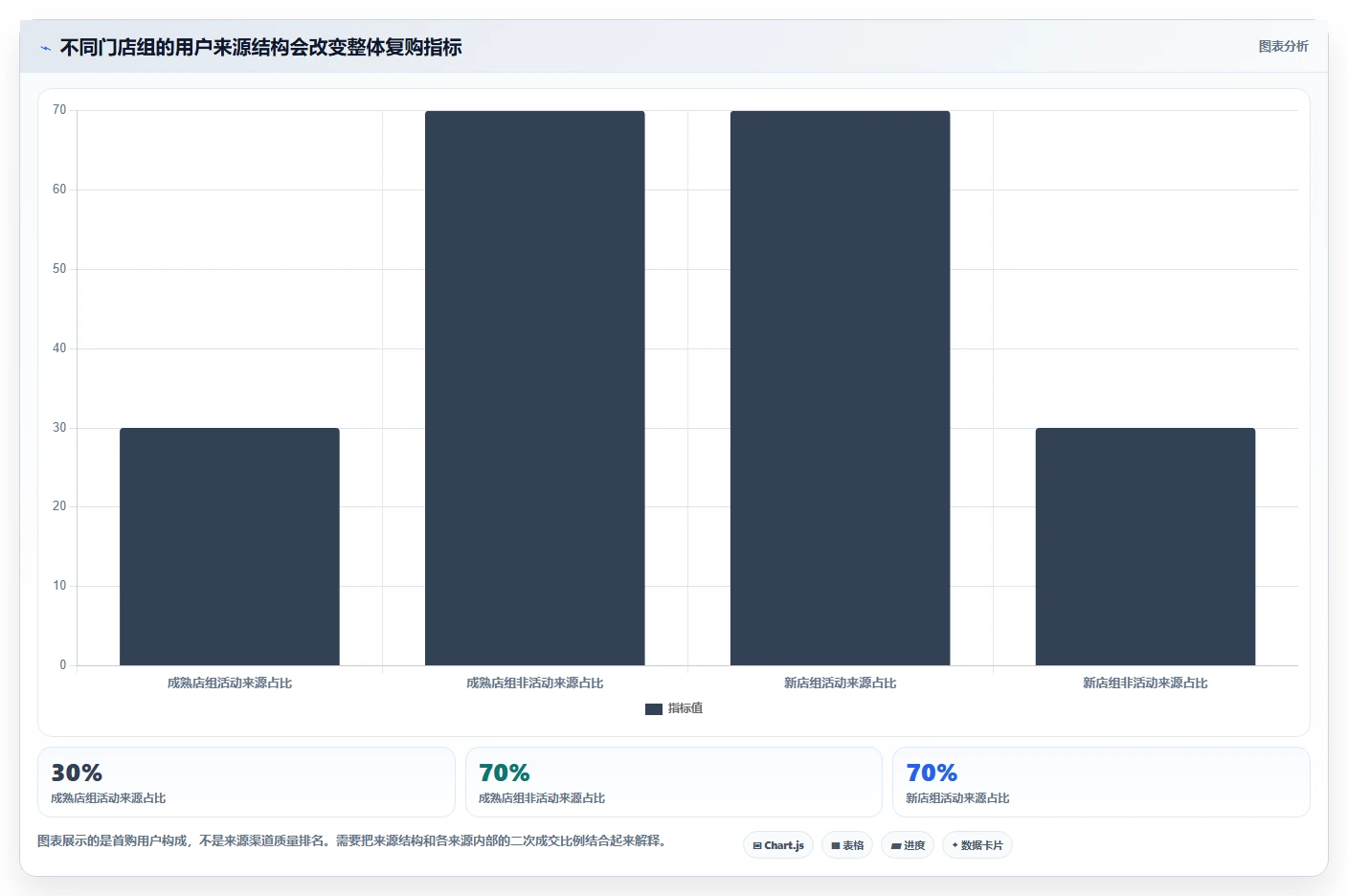Click card caption 成熟店组非活动来源占比
The image size is (1348, 896).
tap(542, 798)
